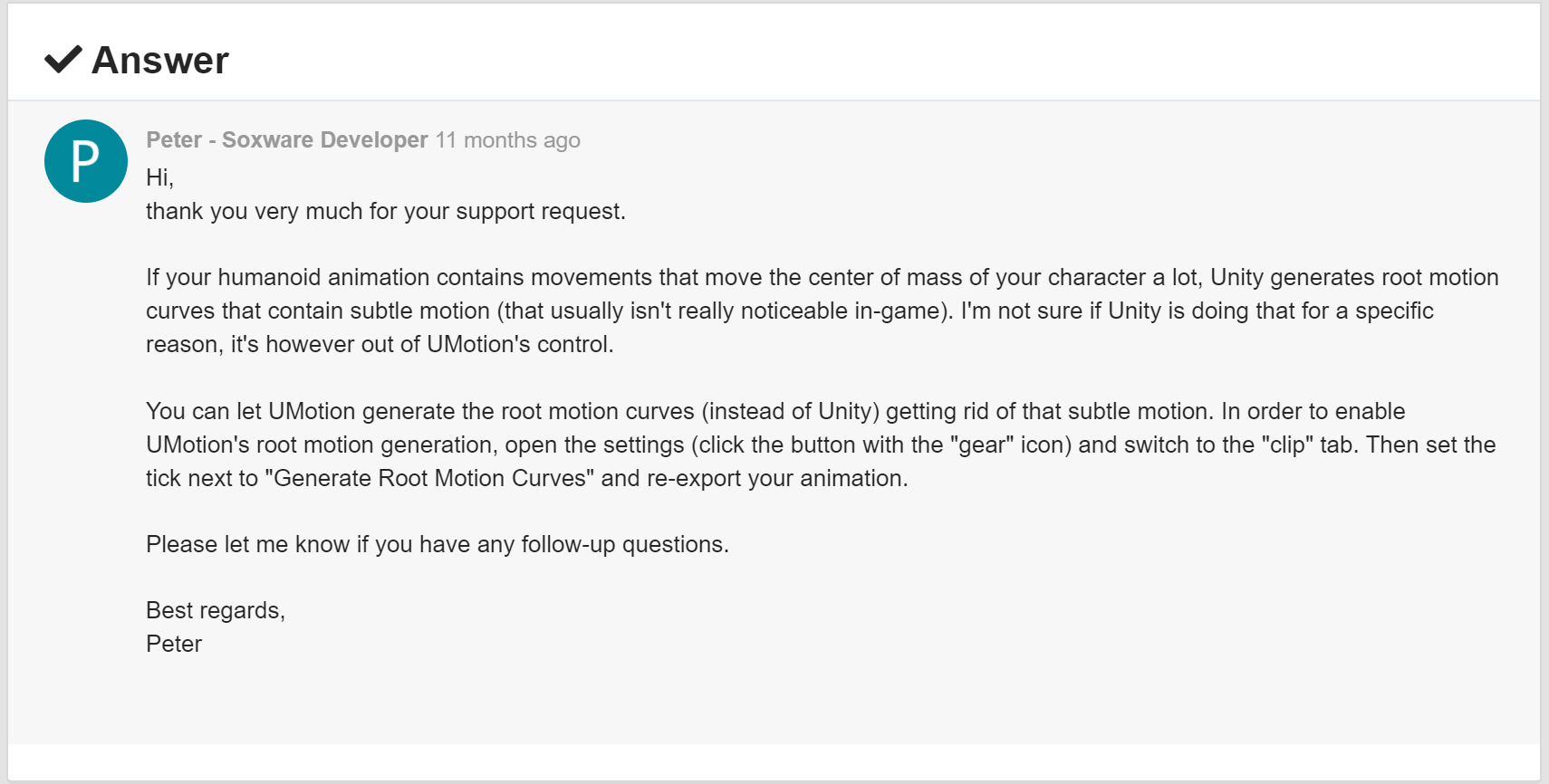The image size is (1549, 784).
Task: Click the Best regards, closing line
Action: click(216, 610)
